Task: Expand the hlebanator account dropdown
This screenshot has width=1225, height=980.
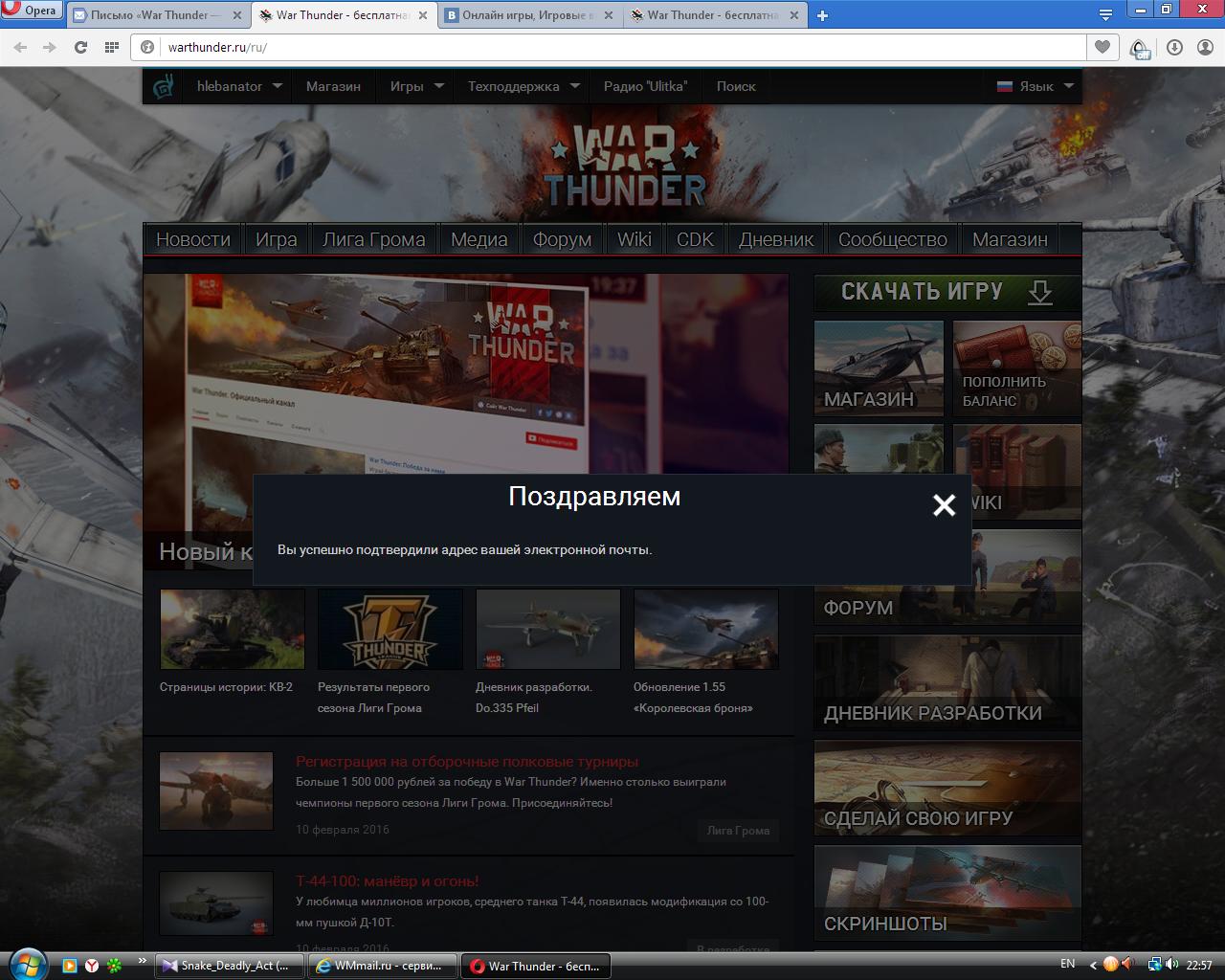Action: click(x=239, y=86)
